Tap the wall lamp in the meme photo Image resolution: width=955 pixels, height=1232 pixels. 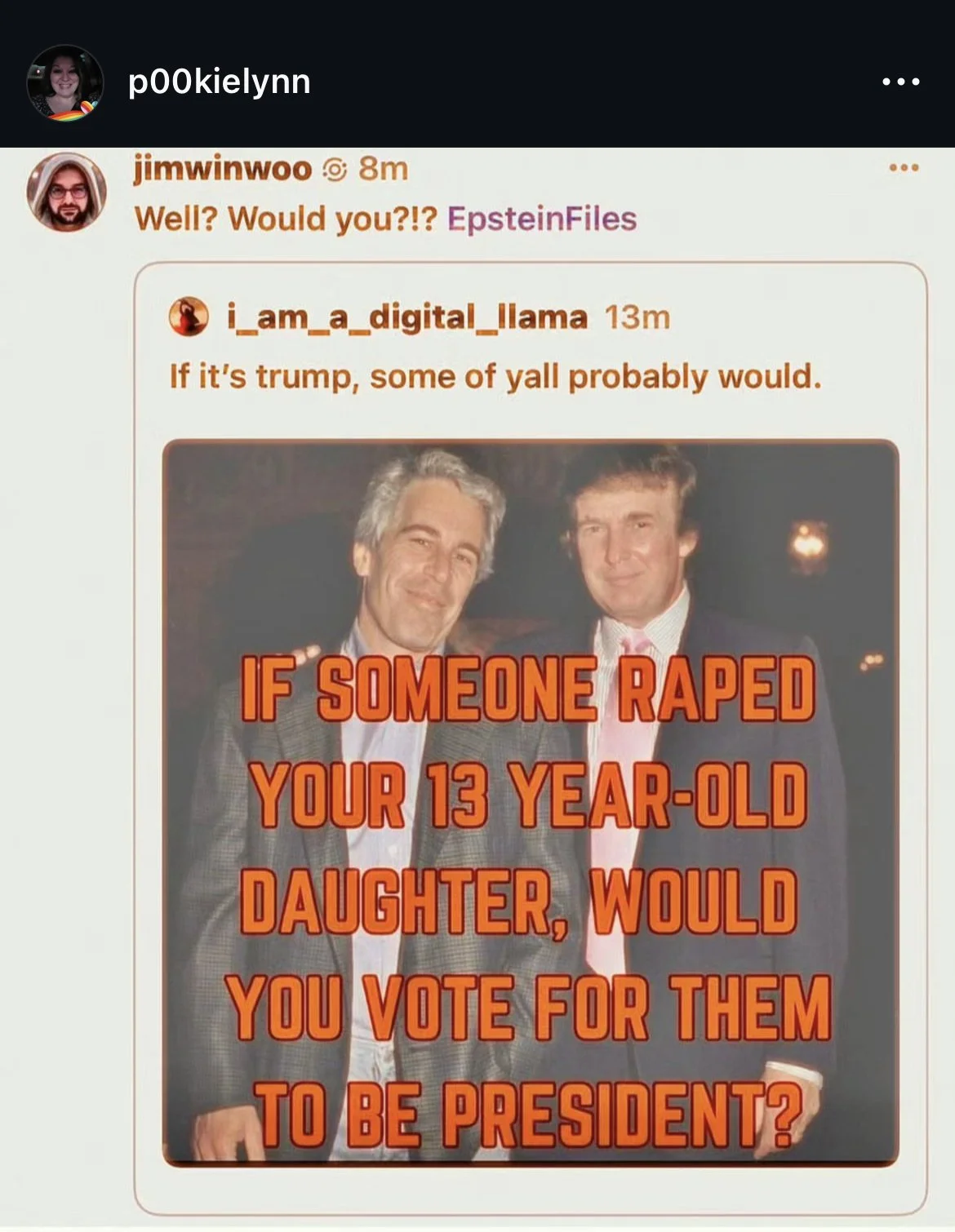[807, 542]
